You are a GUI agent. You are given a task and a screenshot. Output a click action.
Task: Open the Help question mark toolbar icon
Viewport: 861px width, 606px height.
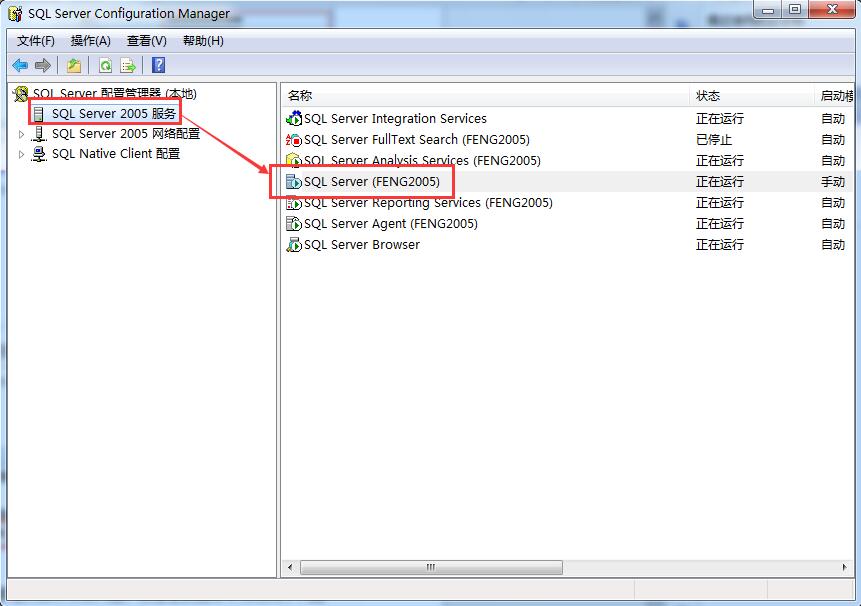[x=159, y=65]
